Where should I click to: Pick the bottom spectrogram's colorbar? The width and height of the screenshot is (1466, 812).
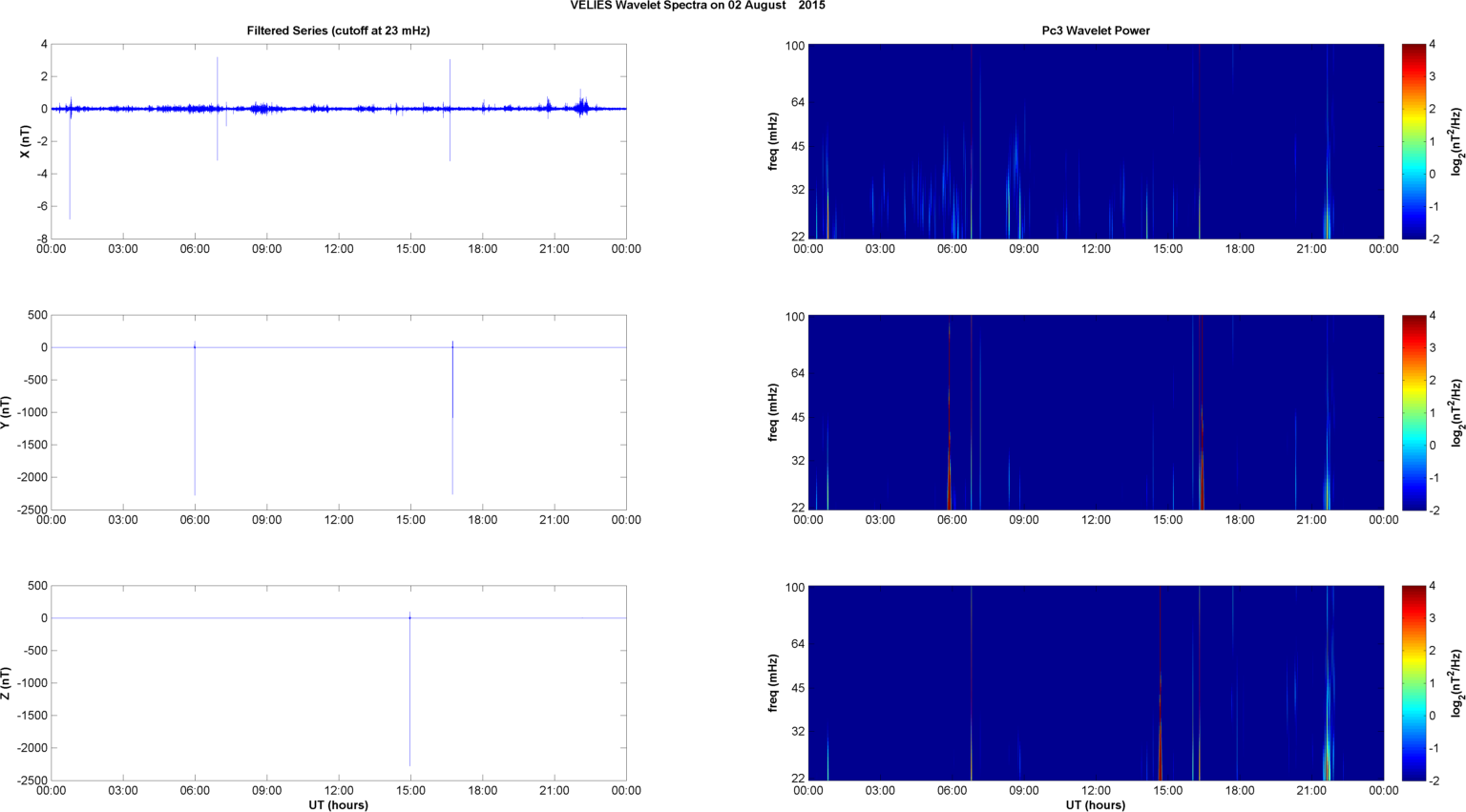tap(1414, 683)
